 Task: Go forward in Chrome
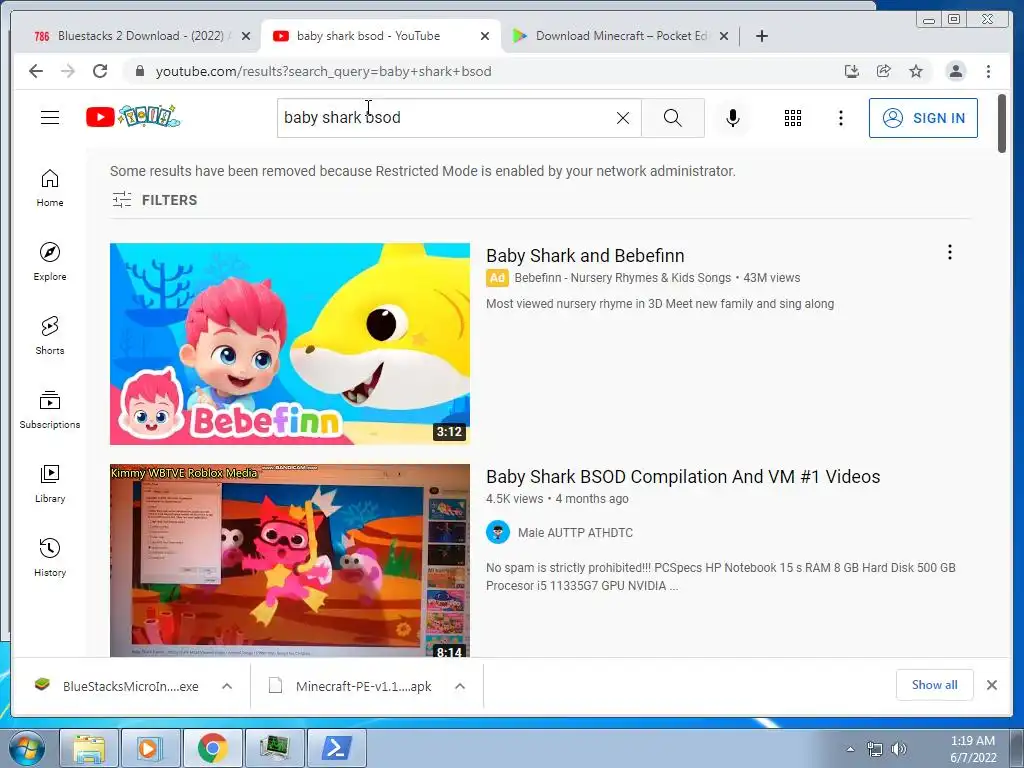[x=68, y=71]
